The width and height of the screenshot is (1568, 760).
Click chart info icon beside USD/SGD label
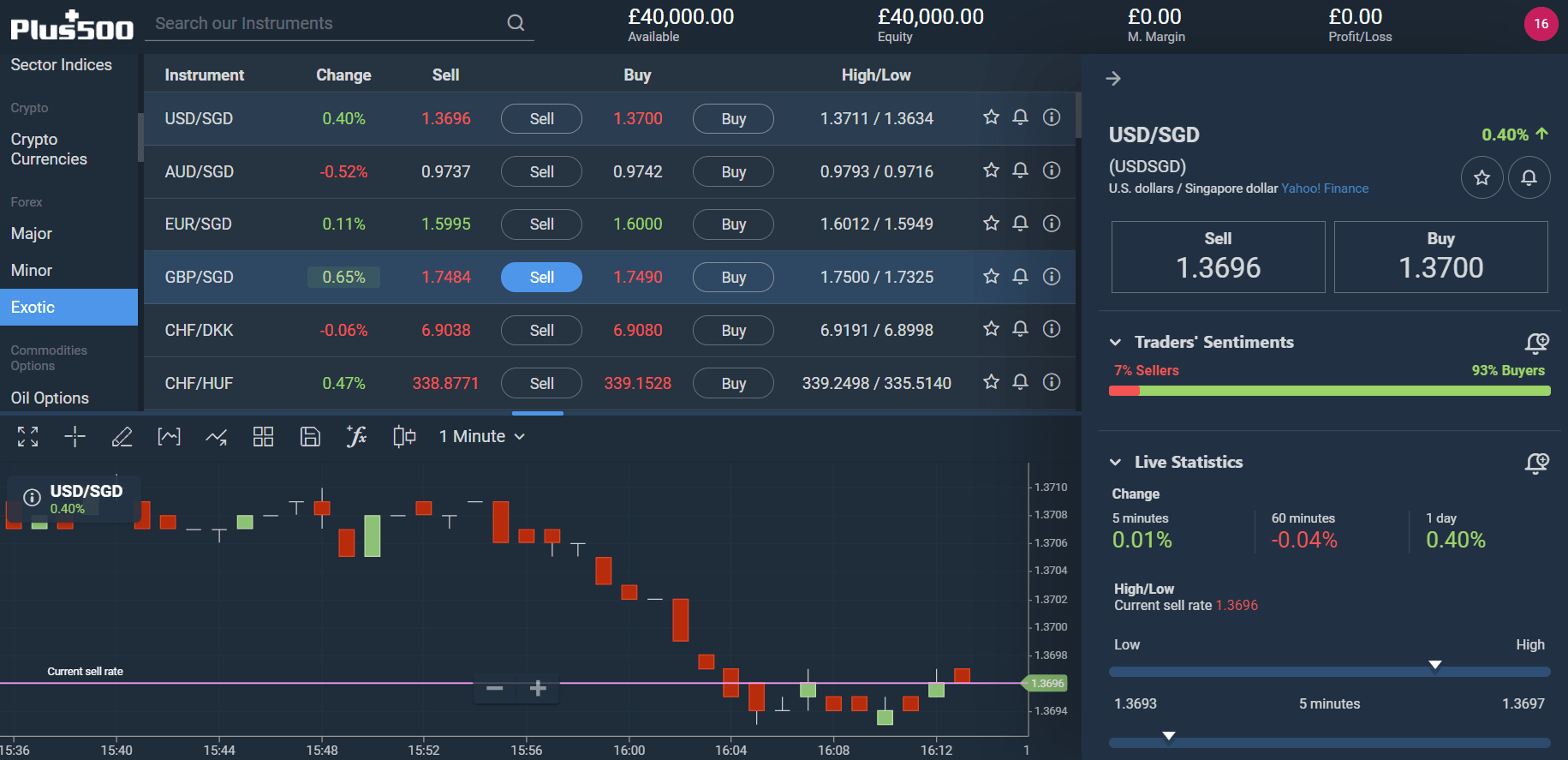tap(32, 498)
